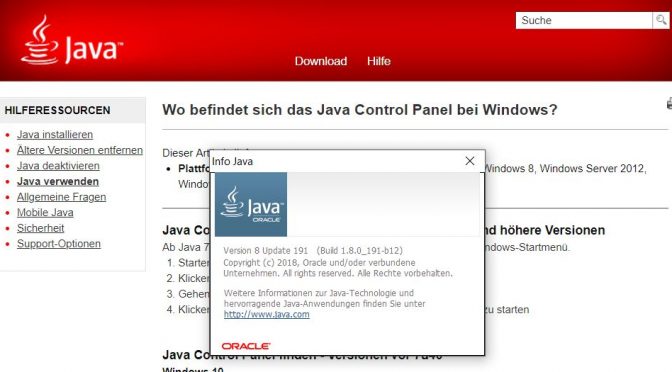Open the Sicherheit link

pyautogui.click(x=40, y=228)
